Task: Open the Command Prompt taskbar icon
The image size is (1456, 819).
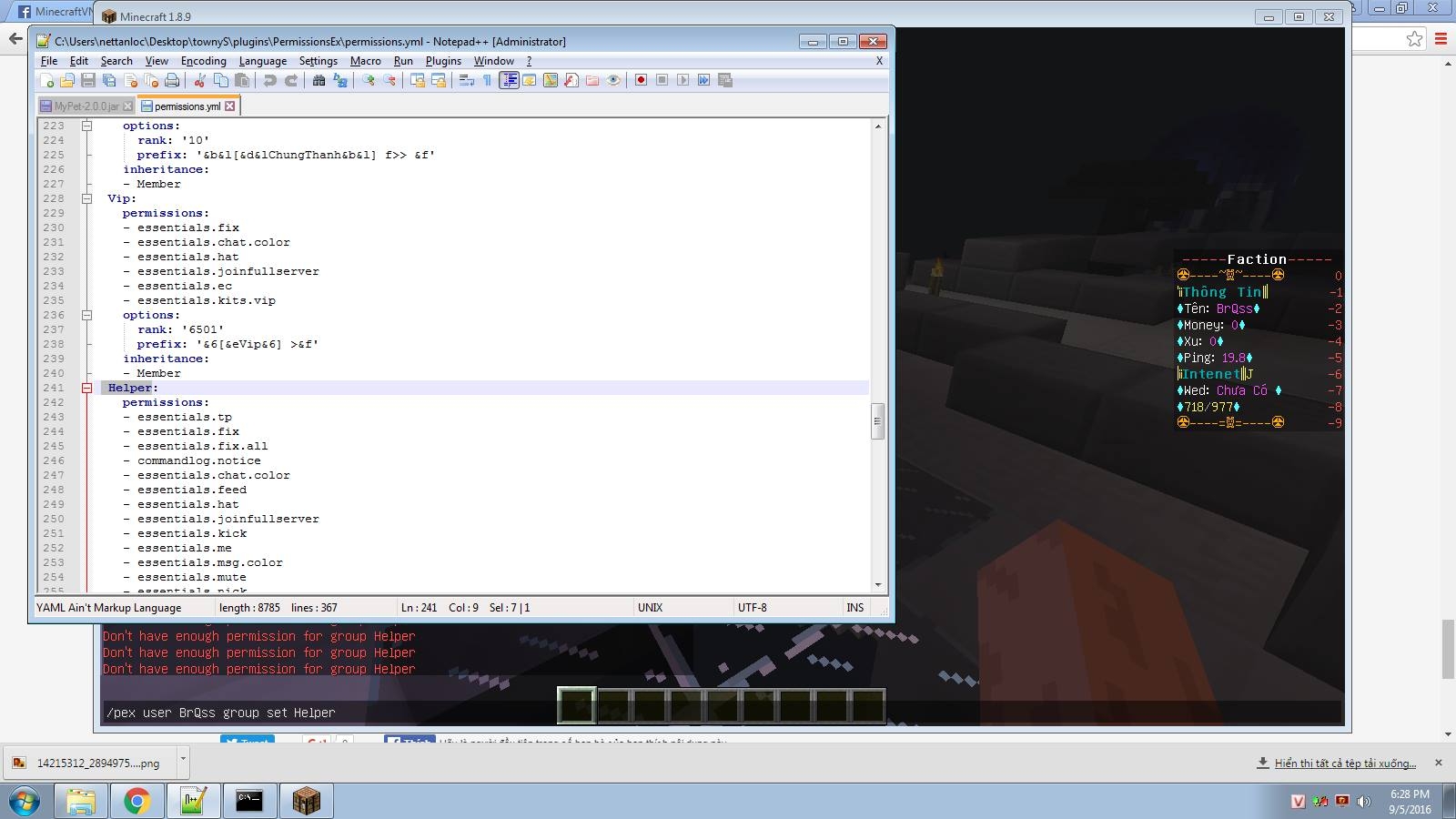Action: click(249, 802)
